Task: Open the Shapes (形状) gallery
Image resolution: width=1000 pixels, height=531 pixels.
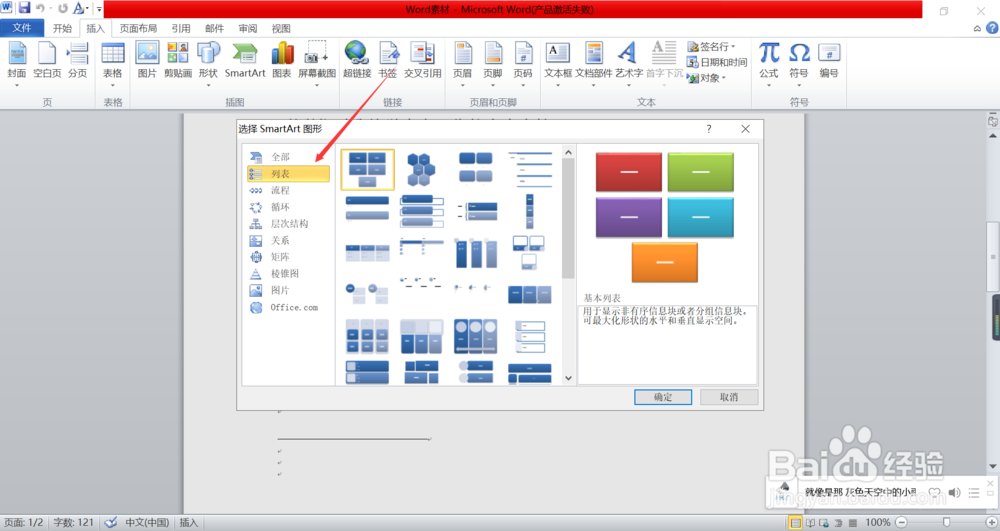Action: coord(209,64)
